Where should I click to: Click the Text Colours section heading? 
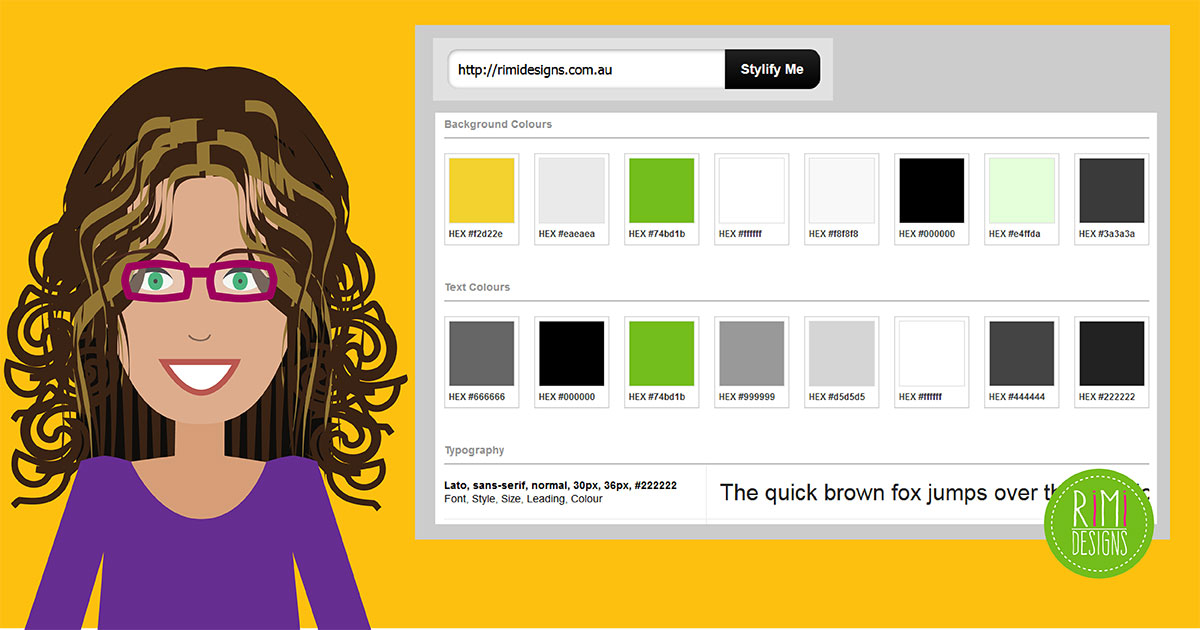pyautogui.click(x=477, y=287)
